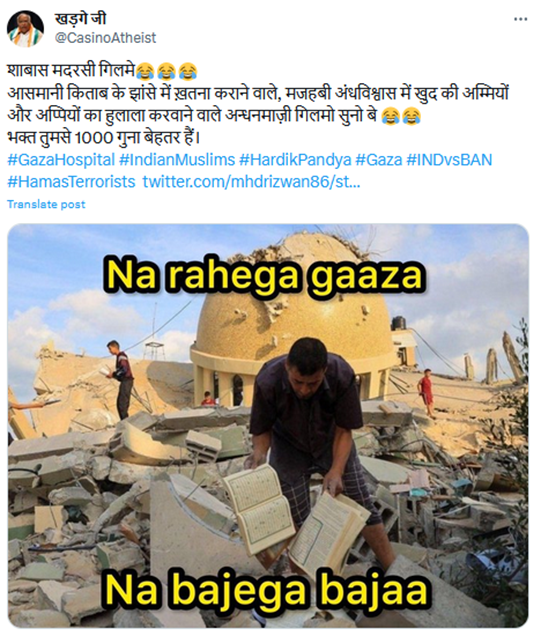Click the laughing emojis on first line
This screenshot has width=541, height=636.
pyautogui.click(x=167, y=71)
